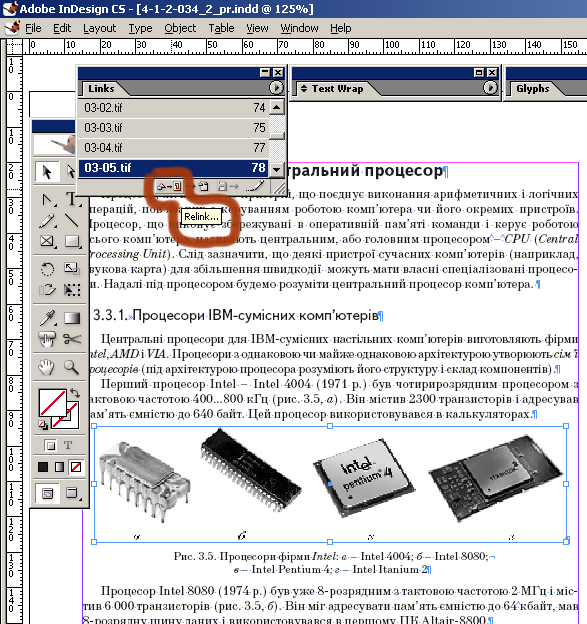Click the Go To Link icon
This screenshot has height=624, width=587.
tap(199, 186)
